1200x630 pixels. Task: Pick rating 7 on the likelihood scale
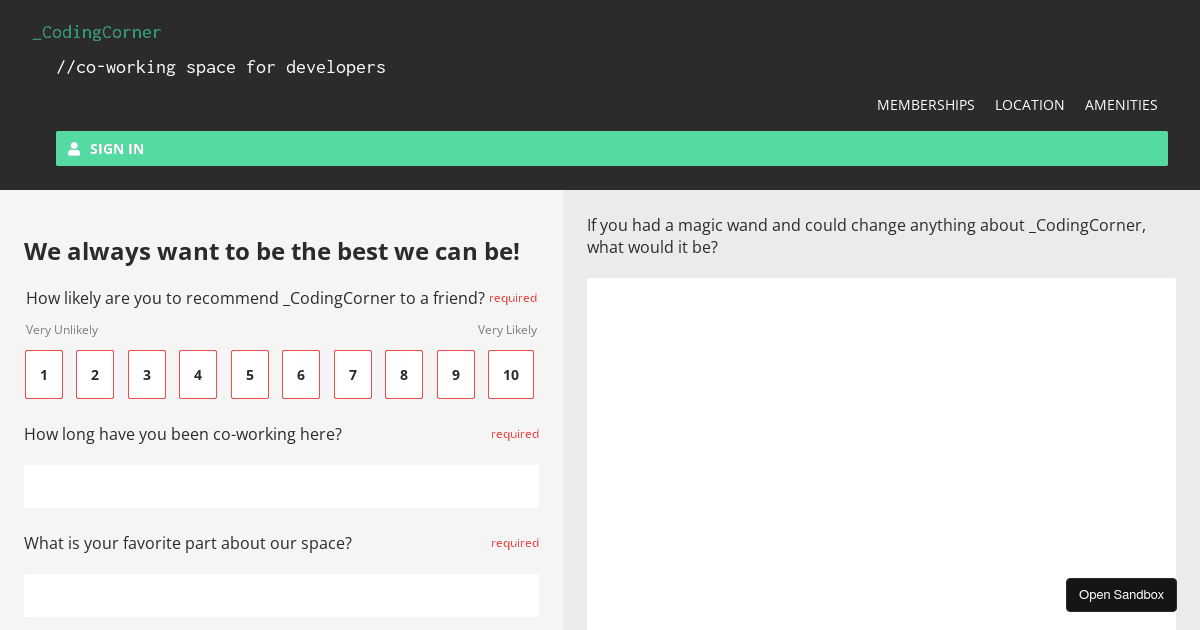pyautogui.click(x=352, y=374)
